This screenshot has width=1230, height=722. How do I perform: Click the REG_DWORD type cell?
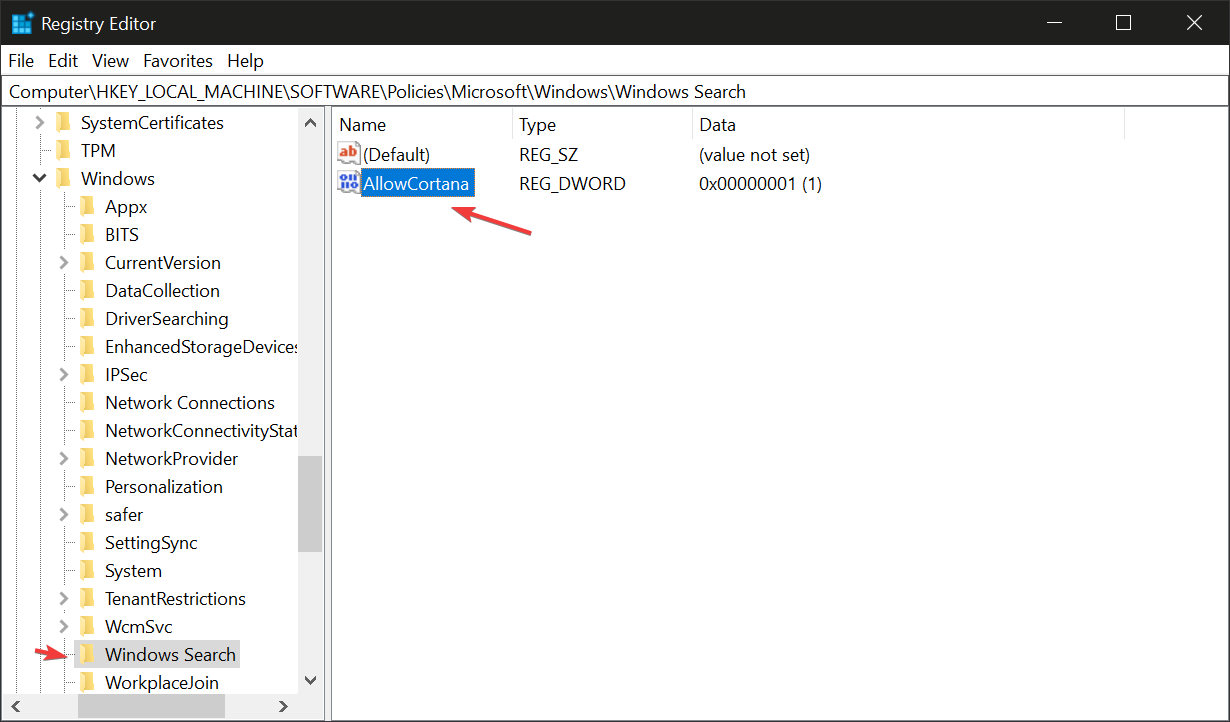pos(572,184)
